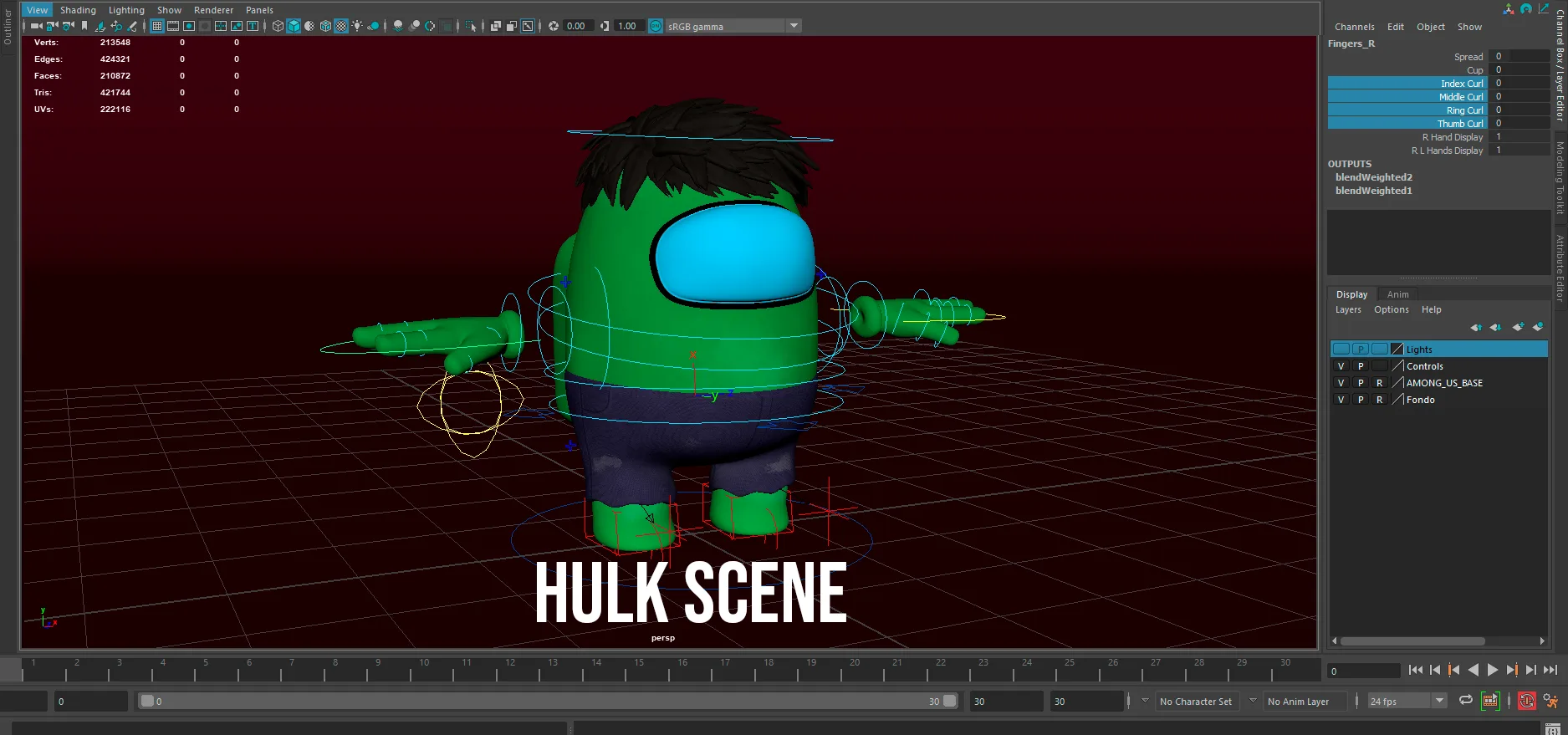Click the Play forwards button
This screenshot has width=1568, height=735.
(1493, 670)
